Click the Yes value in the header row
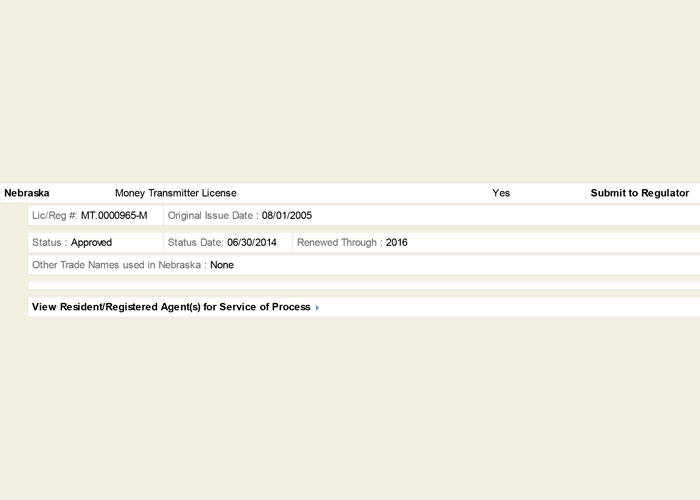 [x=501, y=193]
